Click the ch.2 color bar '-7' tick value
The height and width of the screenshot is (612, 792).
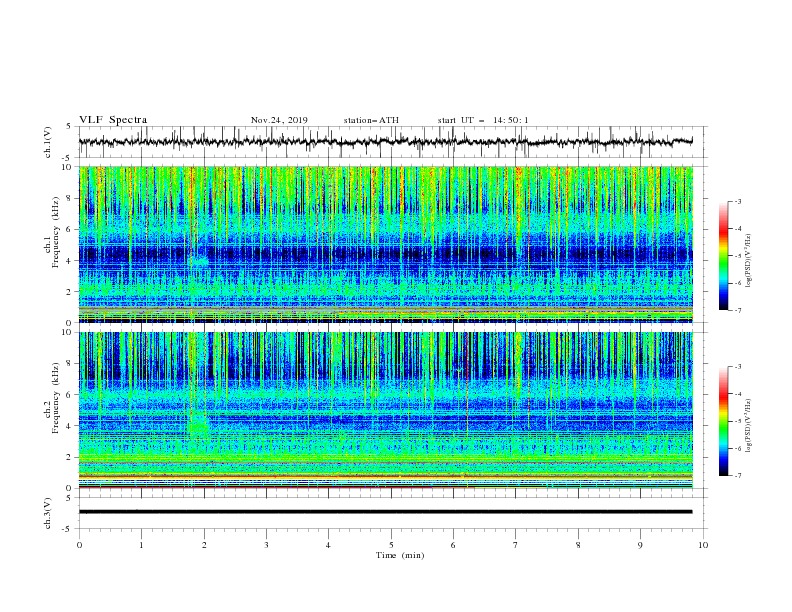tap(737, 476)
